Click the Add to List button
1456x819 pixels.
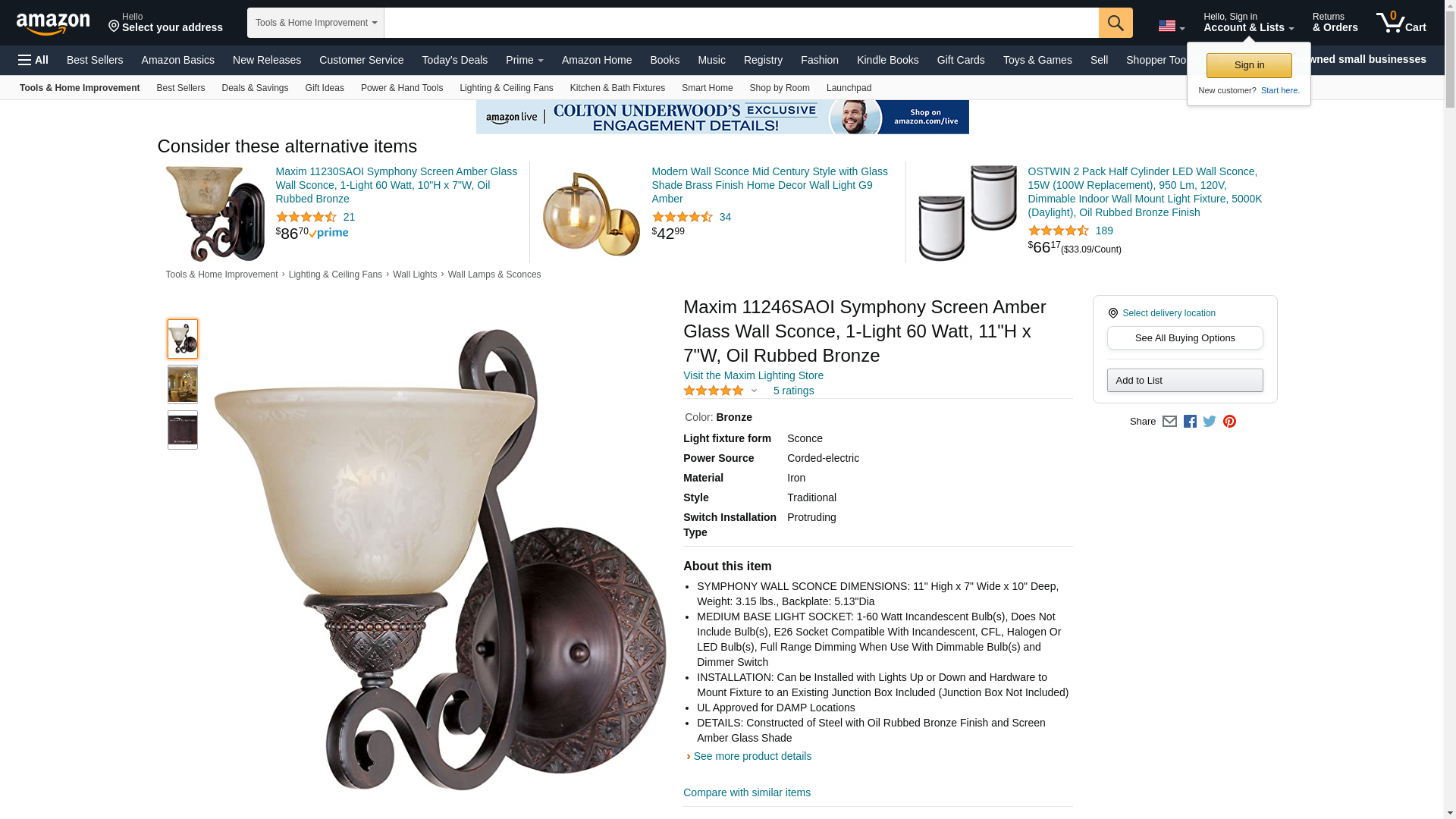[x=1185, y=381]
